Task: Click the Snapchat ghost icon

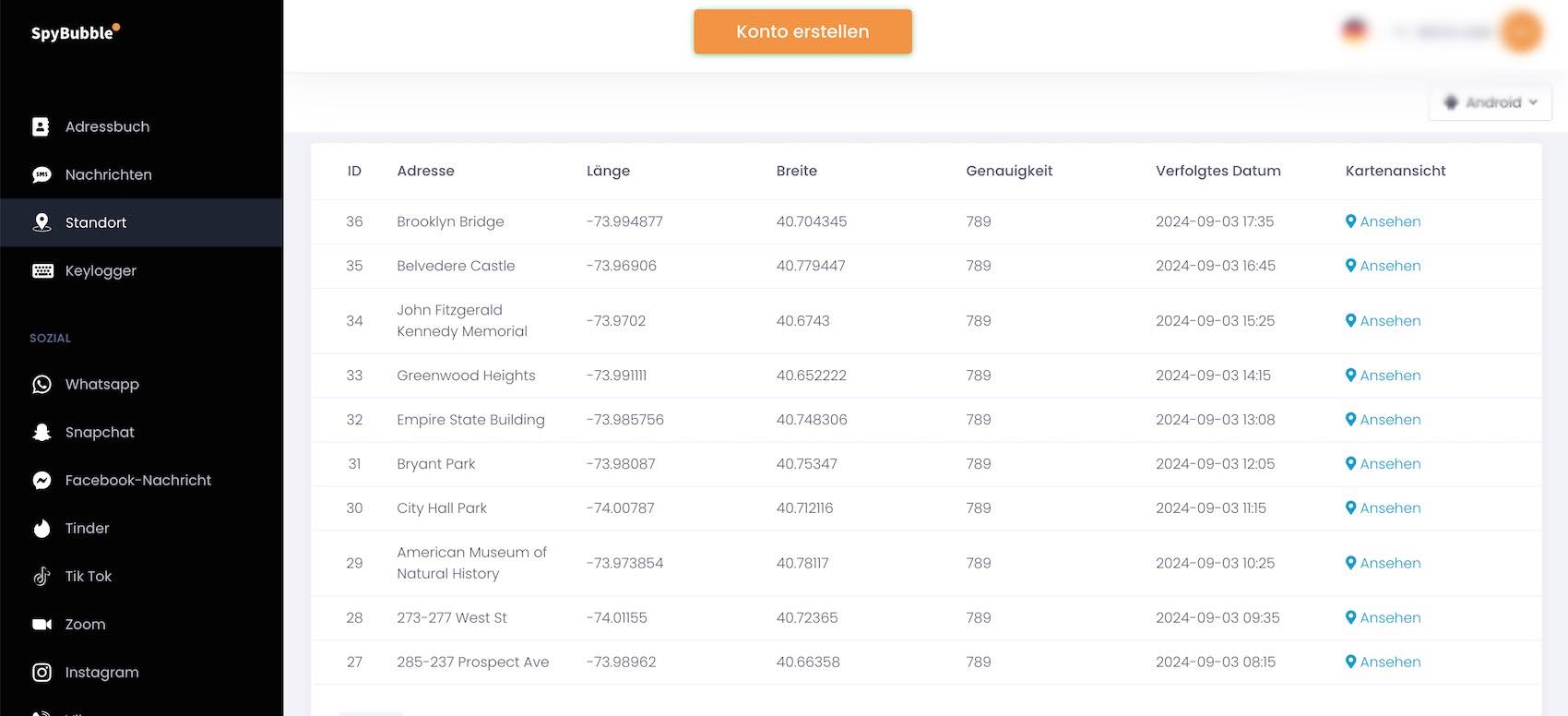Action: click(x=42, y=432)
